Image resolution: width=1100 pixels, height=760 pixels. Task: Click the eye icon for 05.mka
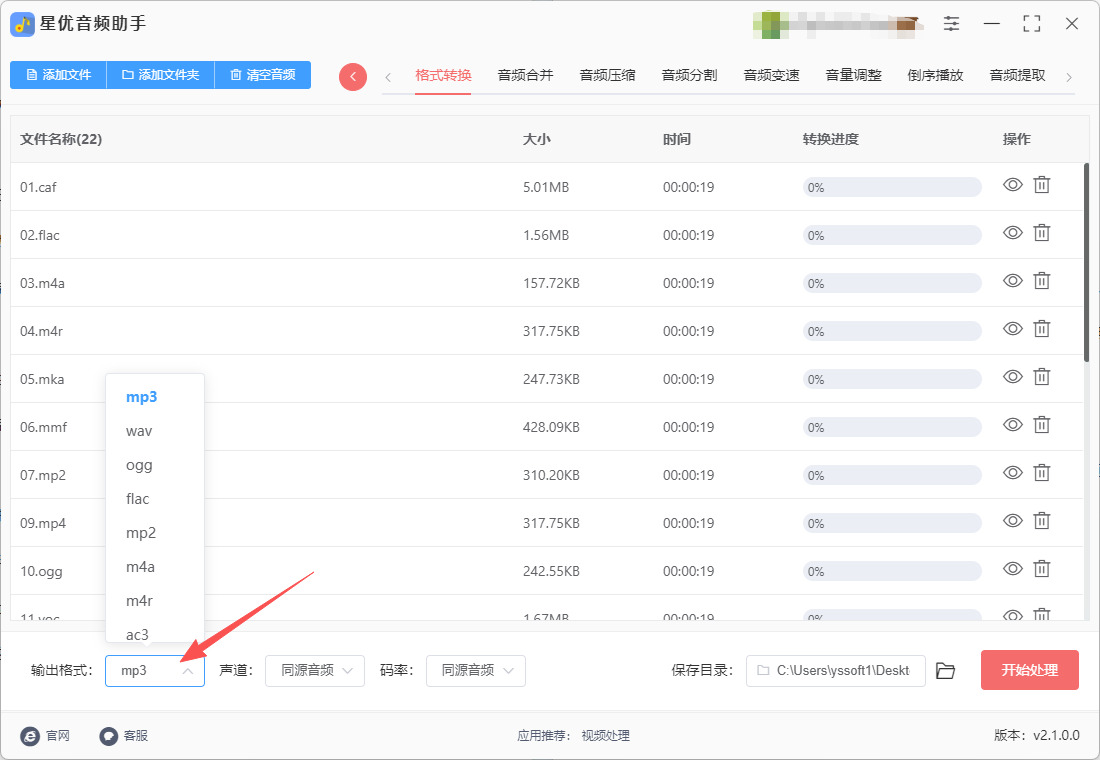[1012, 377]
